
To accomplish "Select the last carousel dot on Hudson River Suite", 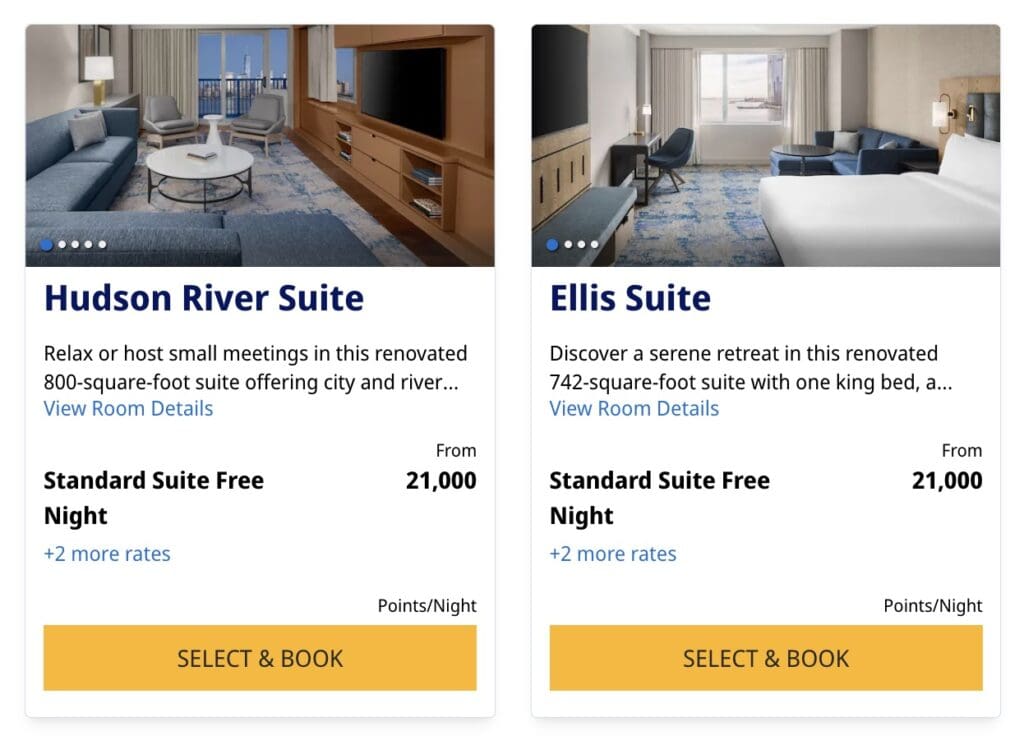I will pos(101,244).
